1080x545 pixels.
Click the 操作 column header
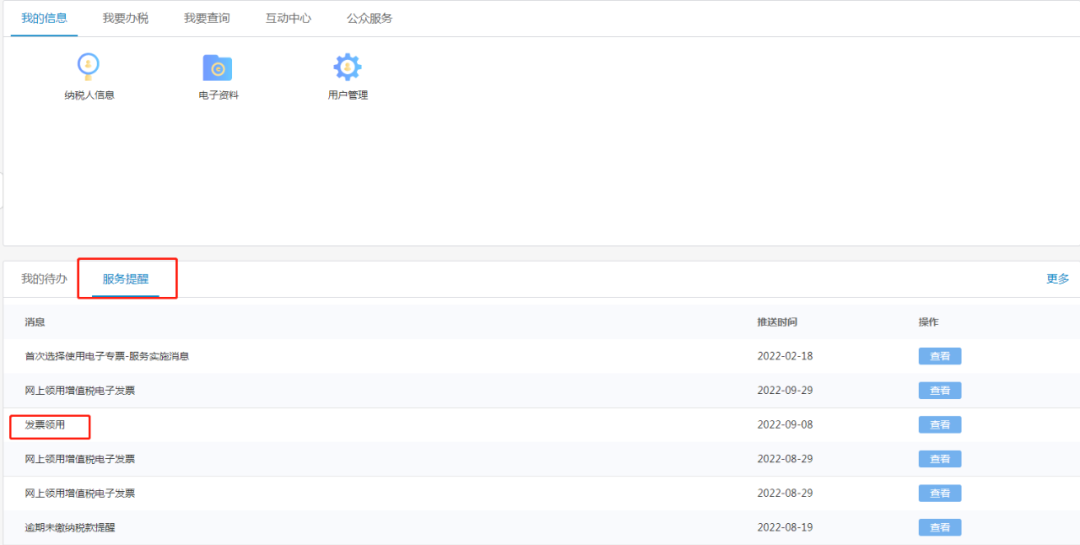[x=928, y=322]
